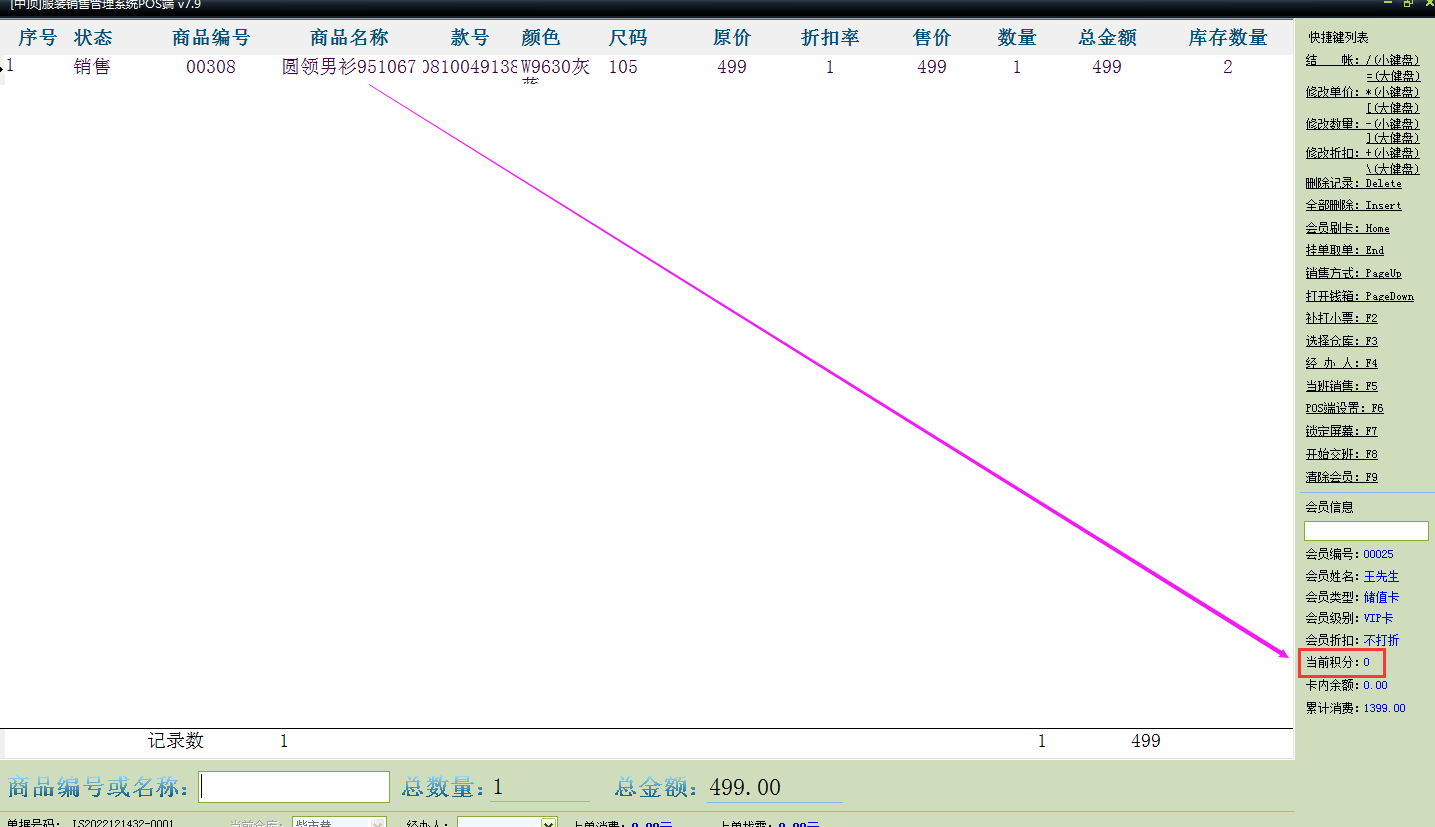This screenshot has width=1435, height=827.
Task: Click 打开钱箱: PageDown link
Action: coord(1359,296)
